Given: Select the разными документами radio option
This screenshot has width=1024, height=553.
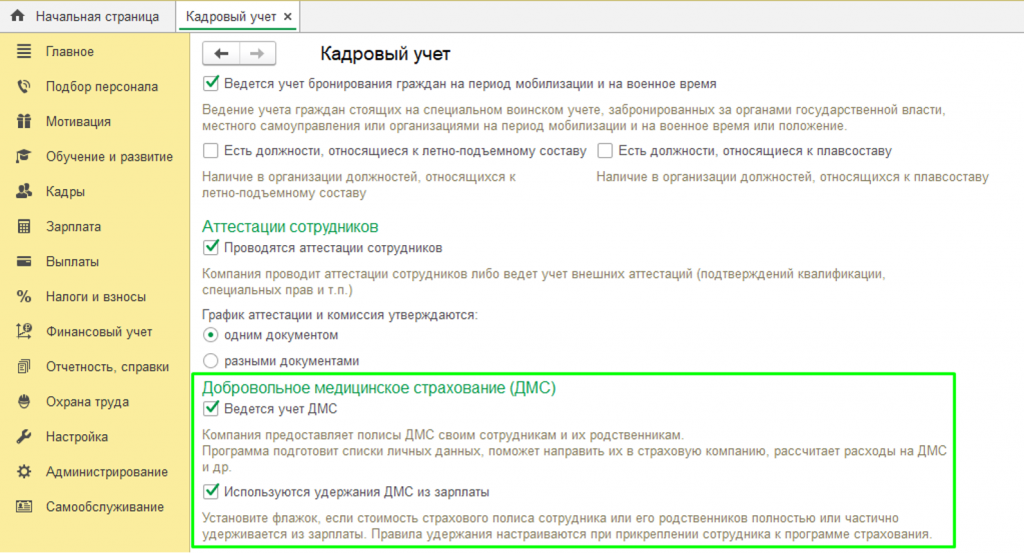Looking at the screenshot, I should point(210,360).
